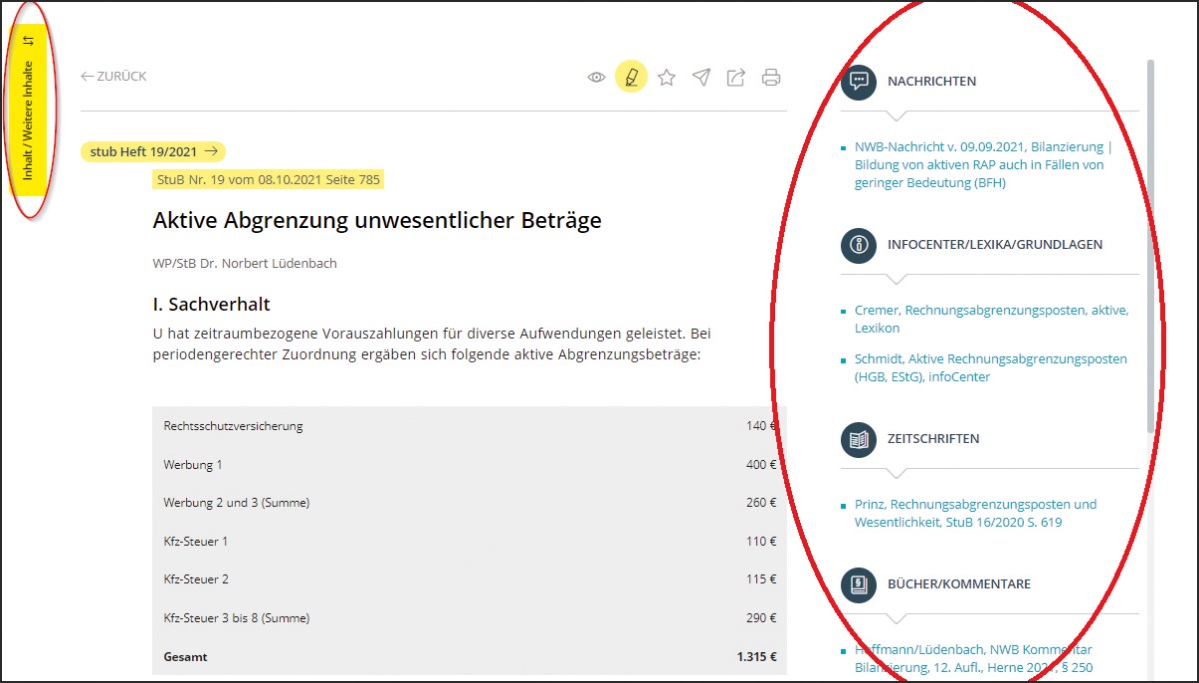Expand the Inhalt / Weitere Inhalte sidebar
The height and width of the screenshot is (683, 1199).
click(29, 118)
